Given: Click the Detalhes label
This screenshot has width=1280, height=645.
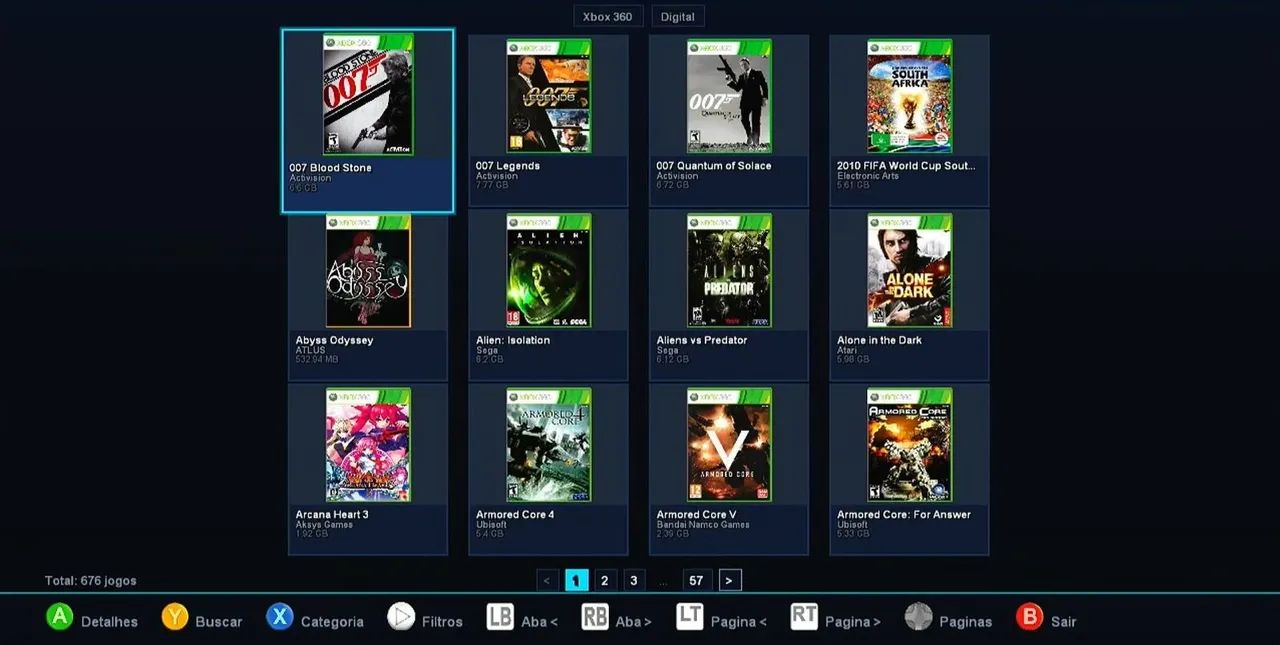Looking at the screenshot, I should pos(109,622).
